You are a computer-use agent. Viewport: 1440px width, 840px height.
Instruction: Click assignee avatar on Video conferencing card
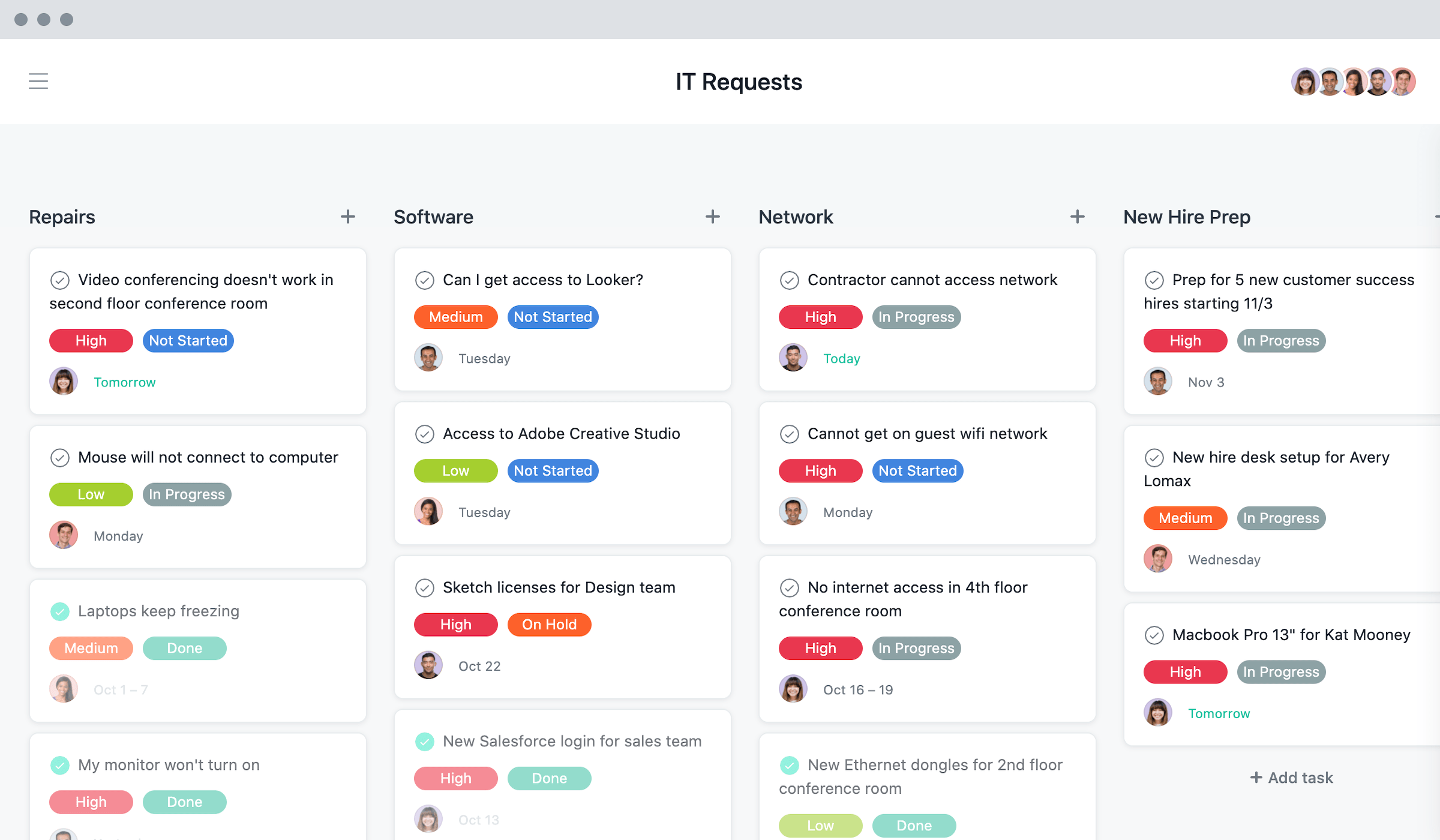pyautogui.click(x=64, y=382)
